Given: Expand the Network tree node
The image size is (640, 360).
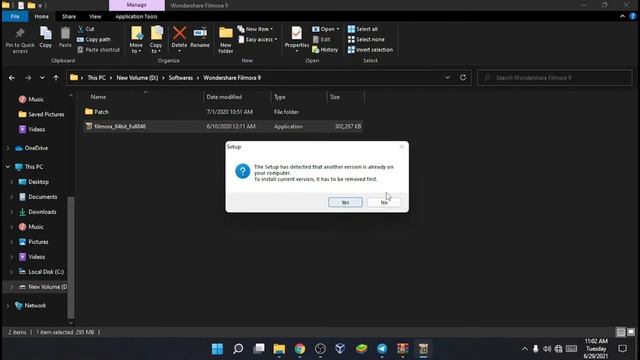Looking at the screenshot, I should [8, 305].
